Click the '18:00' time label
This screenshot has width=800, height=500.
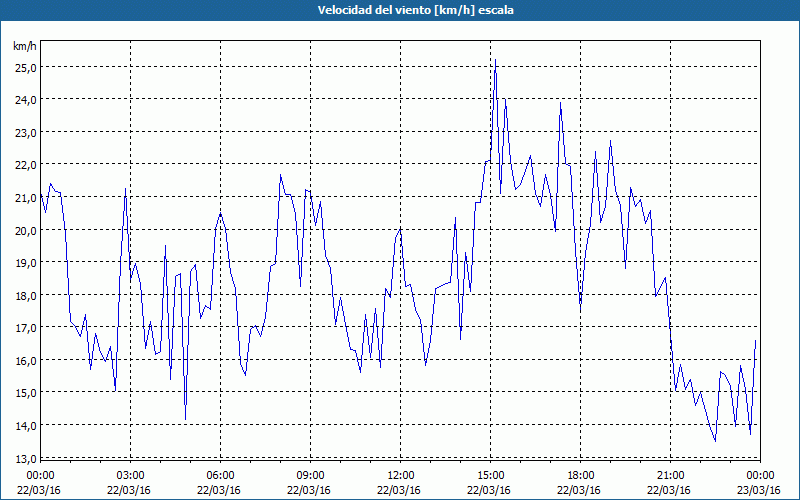click(x=580, y=476)
